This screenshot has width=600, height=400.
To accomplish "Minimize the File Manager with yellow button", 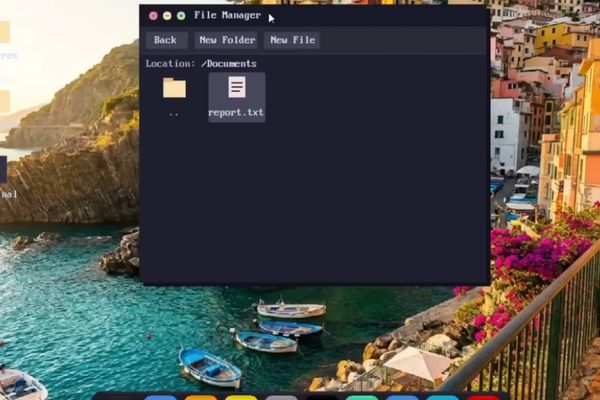I will coord(167,16).
